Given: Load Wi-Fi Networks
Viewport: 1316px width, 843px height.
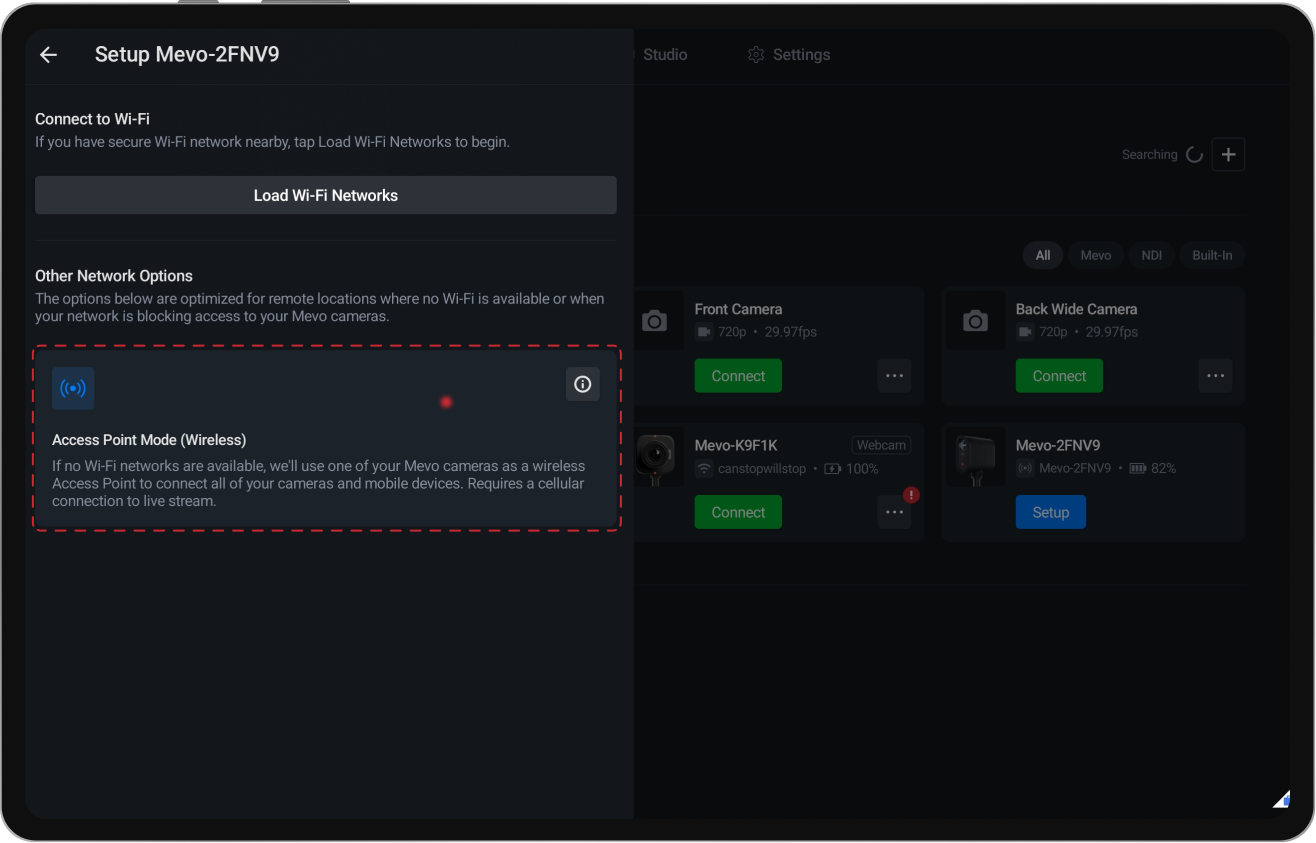Looking at the screenshot, I should 326,195.
